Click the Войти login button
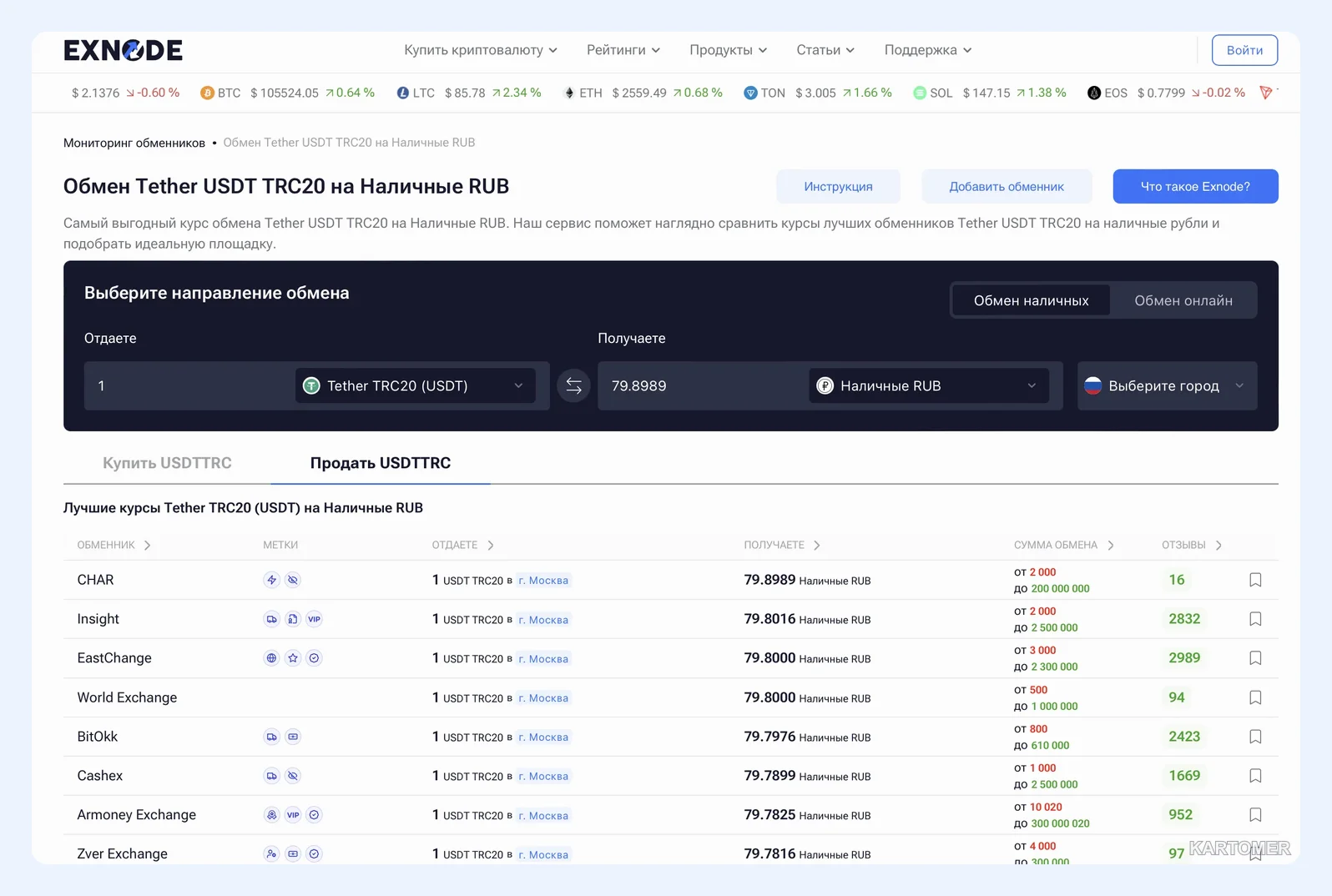The height and width of the screenshot is (896, 1332). tap(1244, 50)
